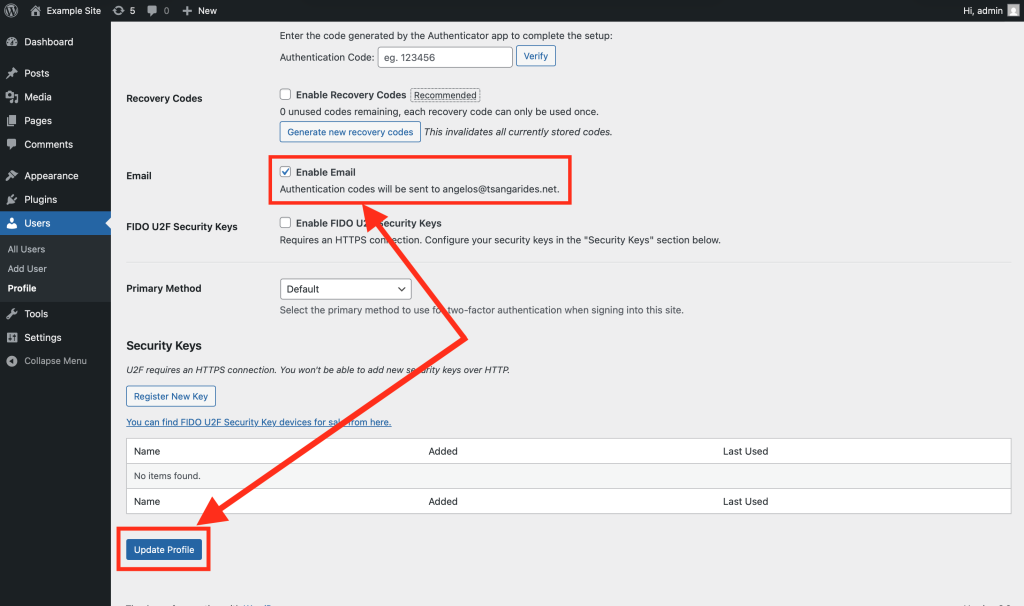Go to Media library in sidebar

38,97
